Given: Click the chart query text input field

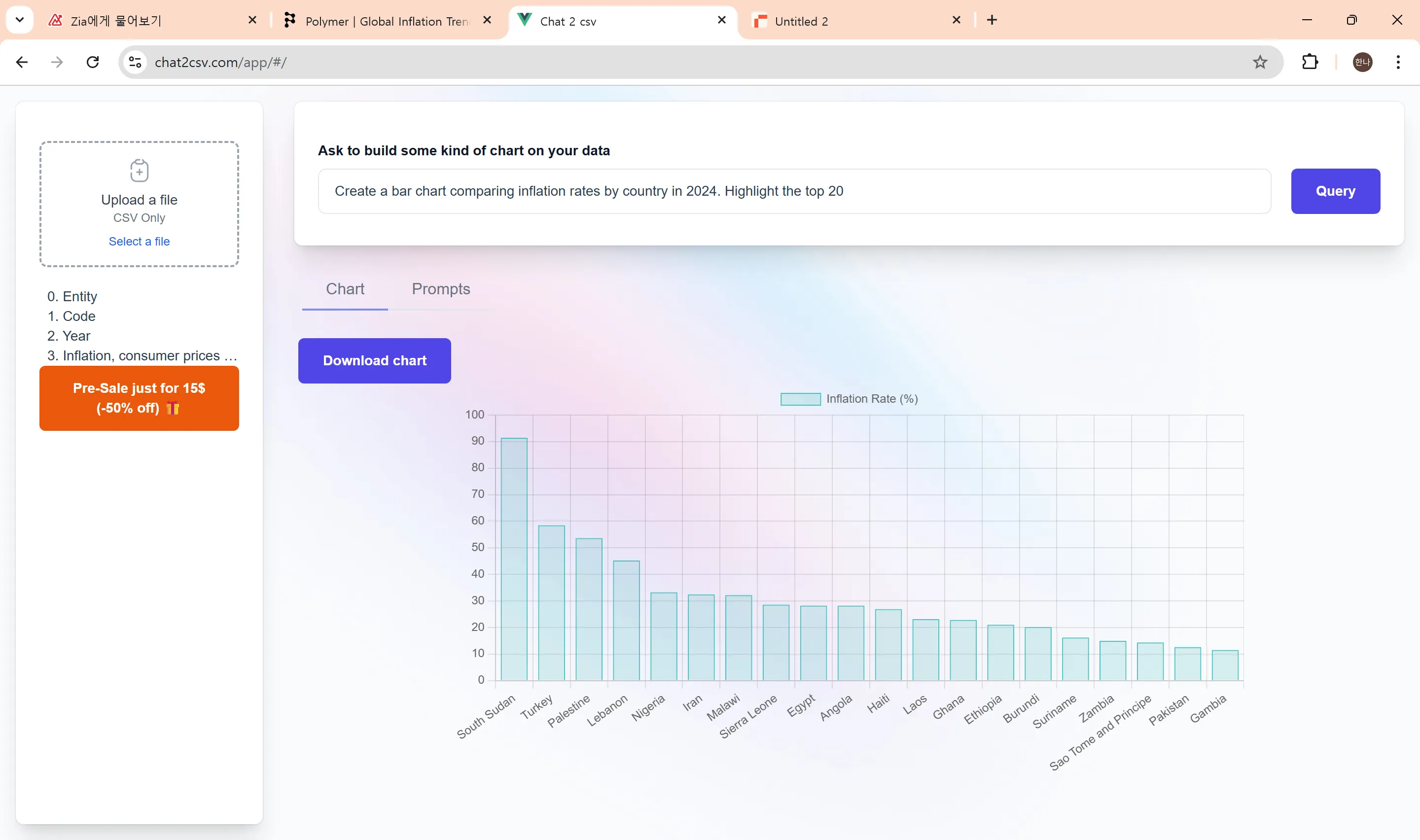Looking at the screenshot, I should [x=794, y=191].
